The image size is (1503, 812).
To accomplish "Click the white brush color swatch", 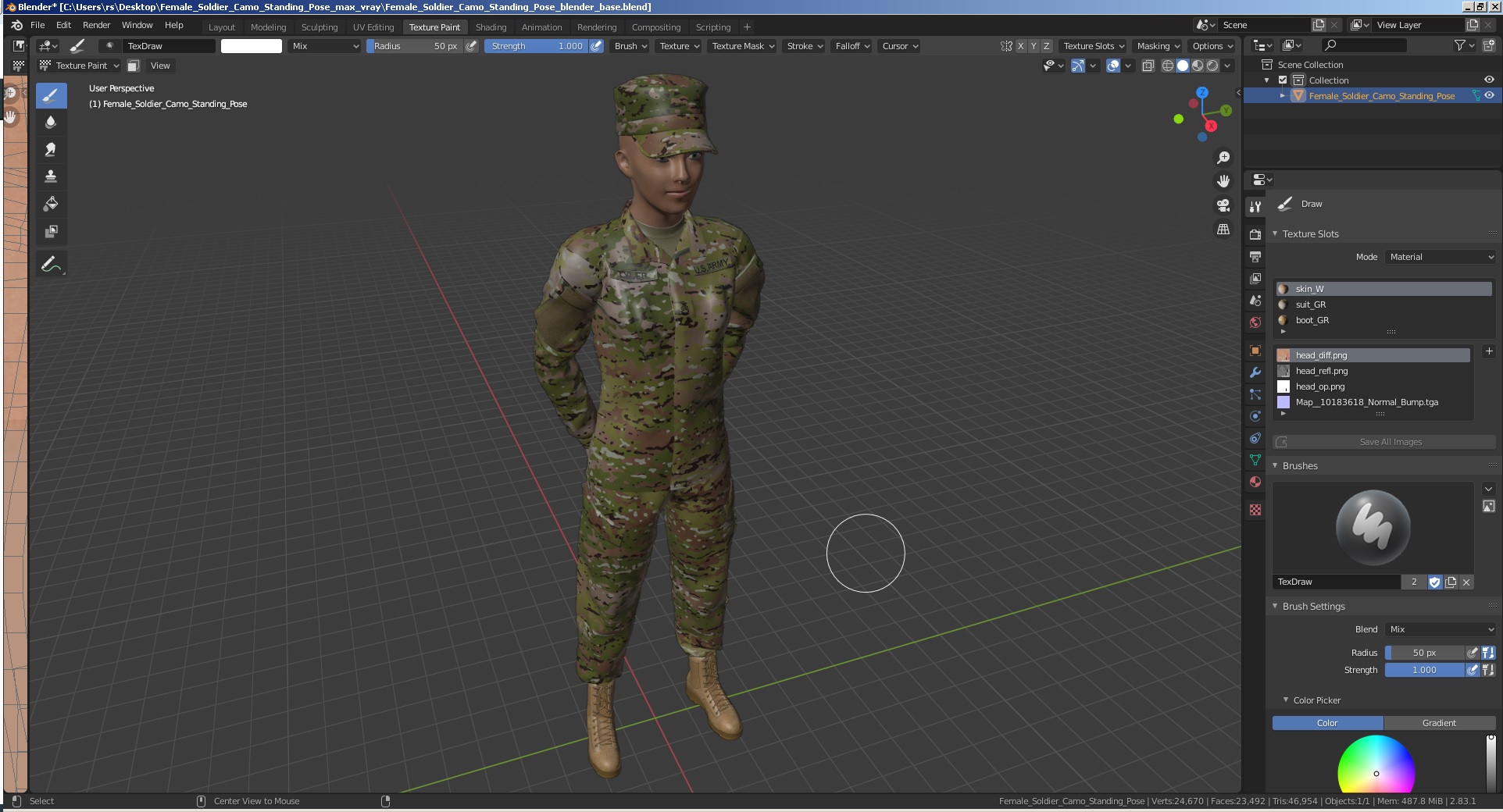I will [x=252, y=46].
